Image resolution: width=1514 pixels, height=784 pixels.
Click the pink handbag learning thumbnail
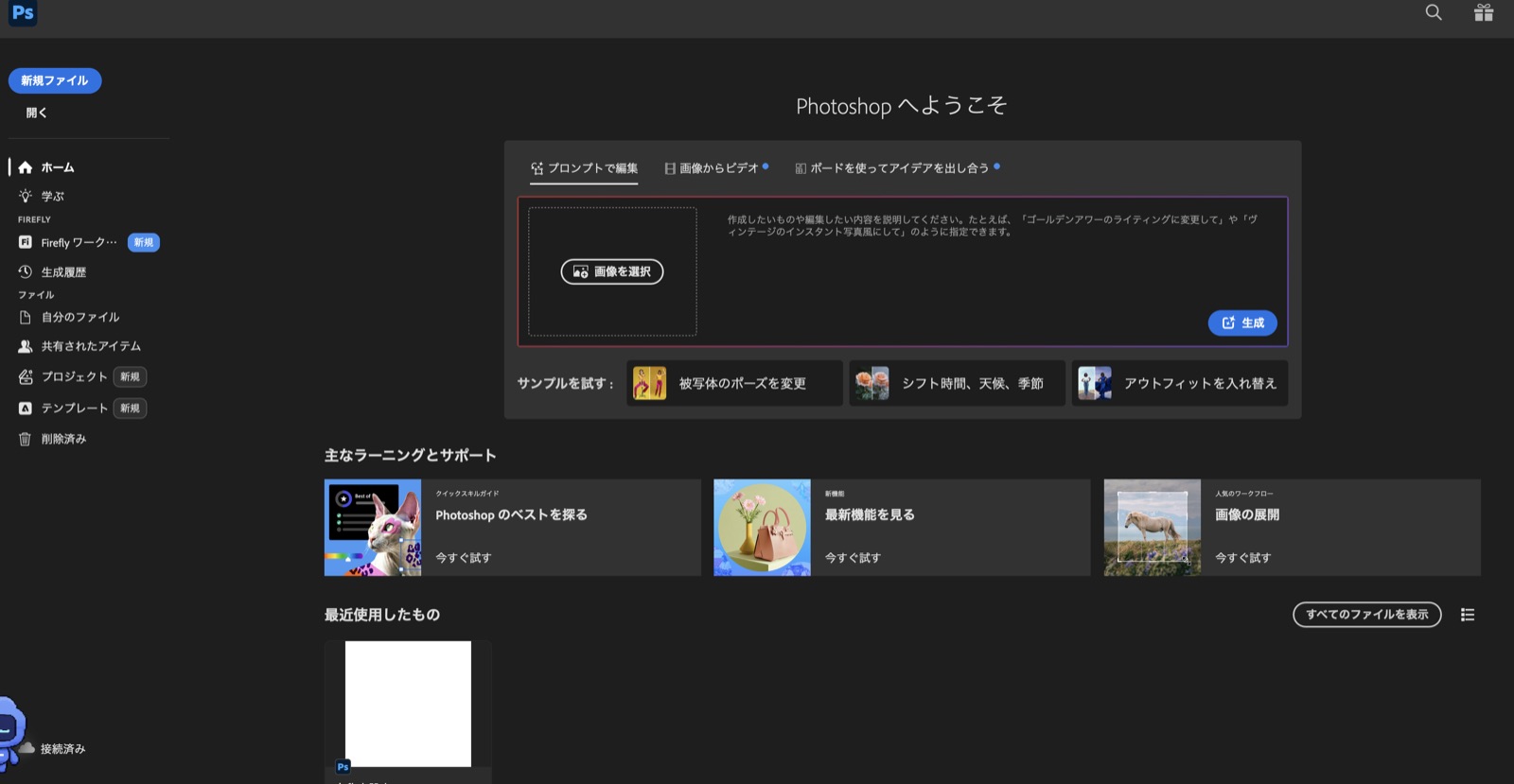762,528
